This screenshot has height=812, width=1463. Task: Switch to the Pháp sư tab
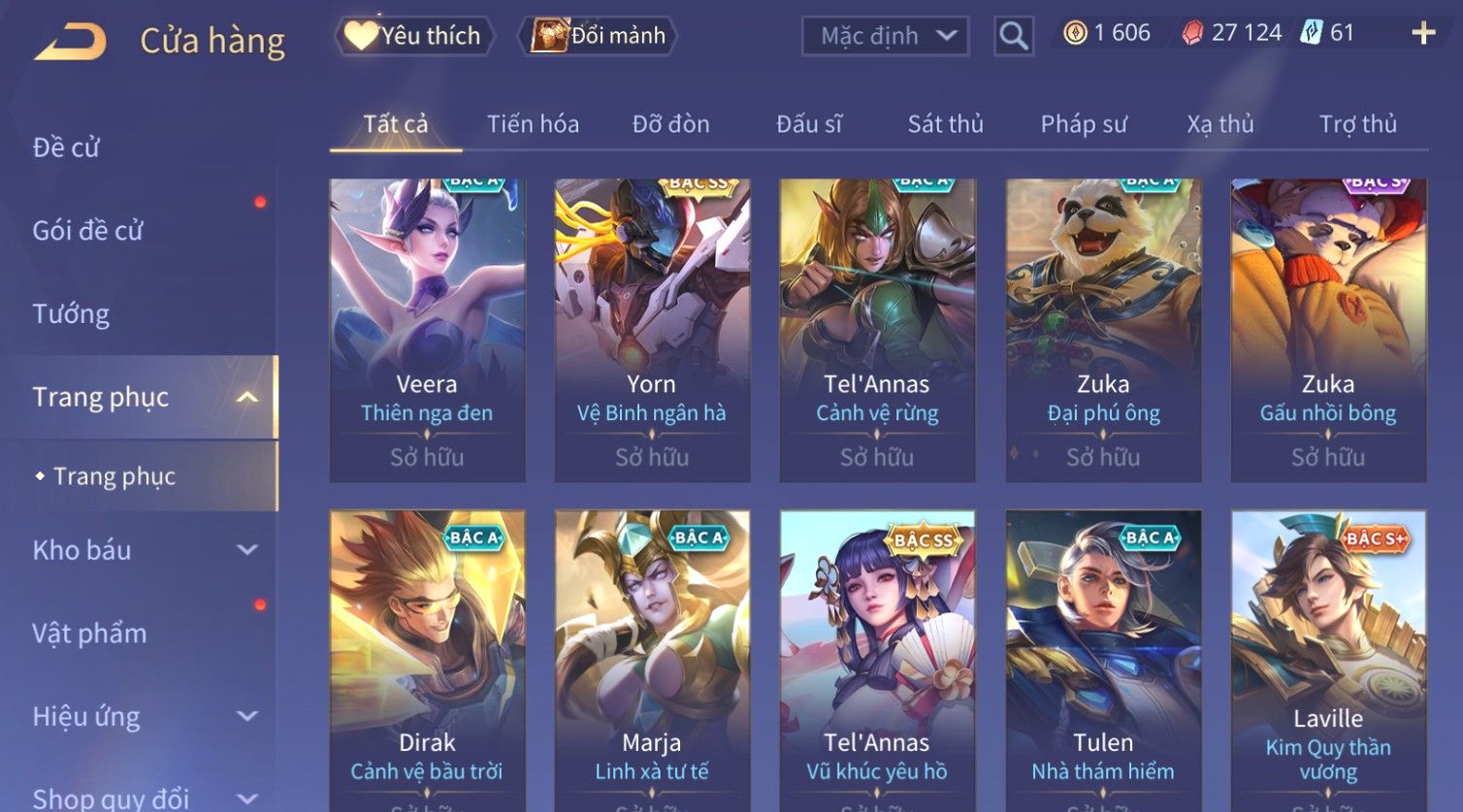tap(1084, 124)
